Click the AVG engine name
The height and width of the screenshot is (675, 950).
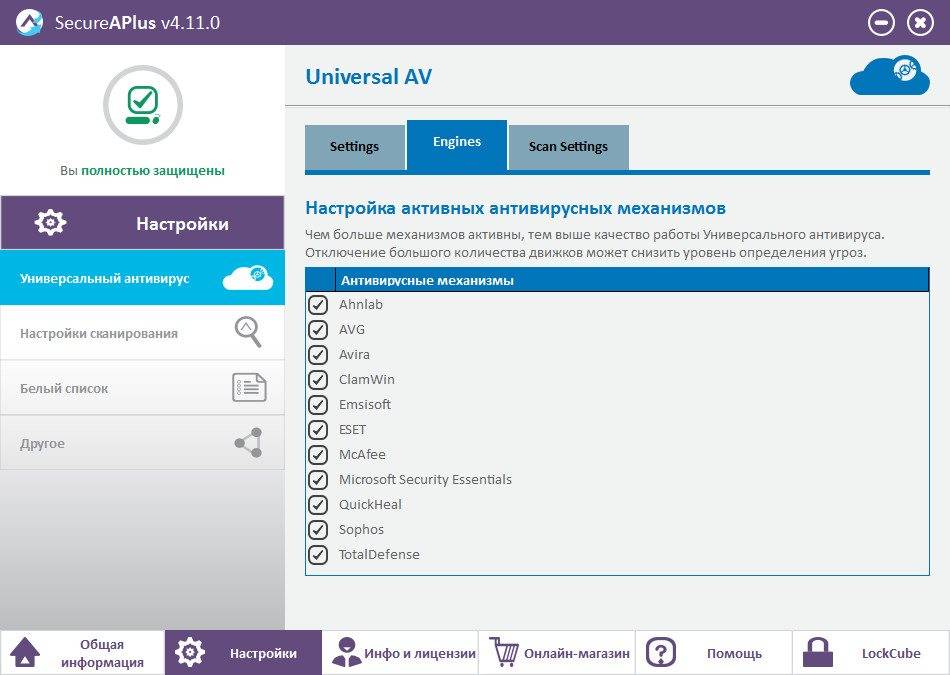pos(352,329)
